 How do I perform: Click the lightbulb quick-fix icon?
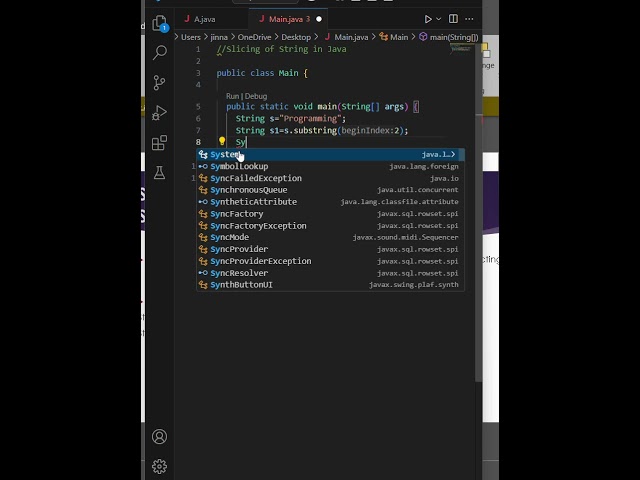coord(222,141)
